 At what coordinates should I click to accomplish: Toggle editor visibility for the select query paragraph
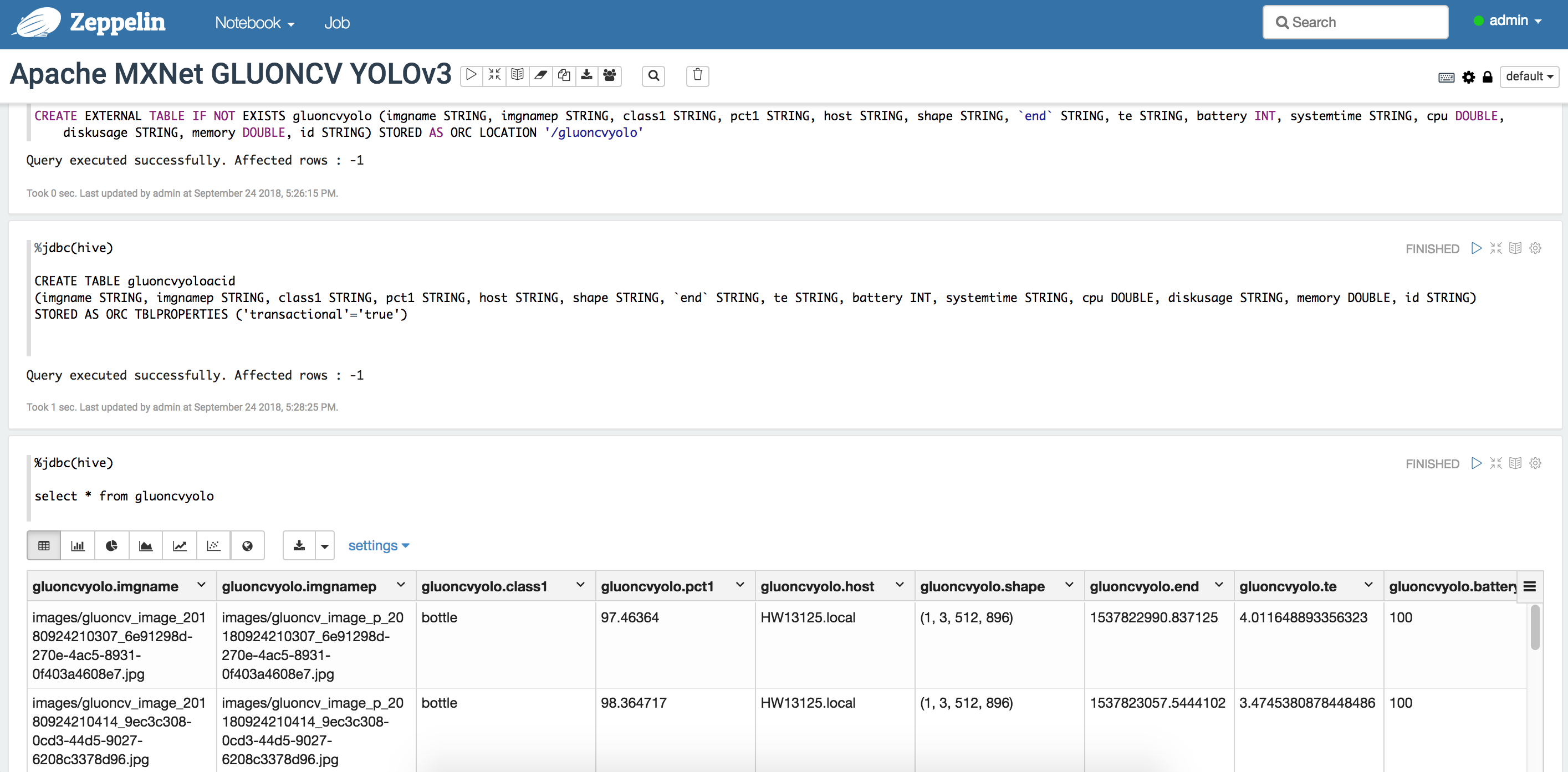pyautogui.click(x=1495, y=463)
